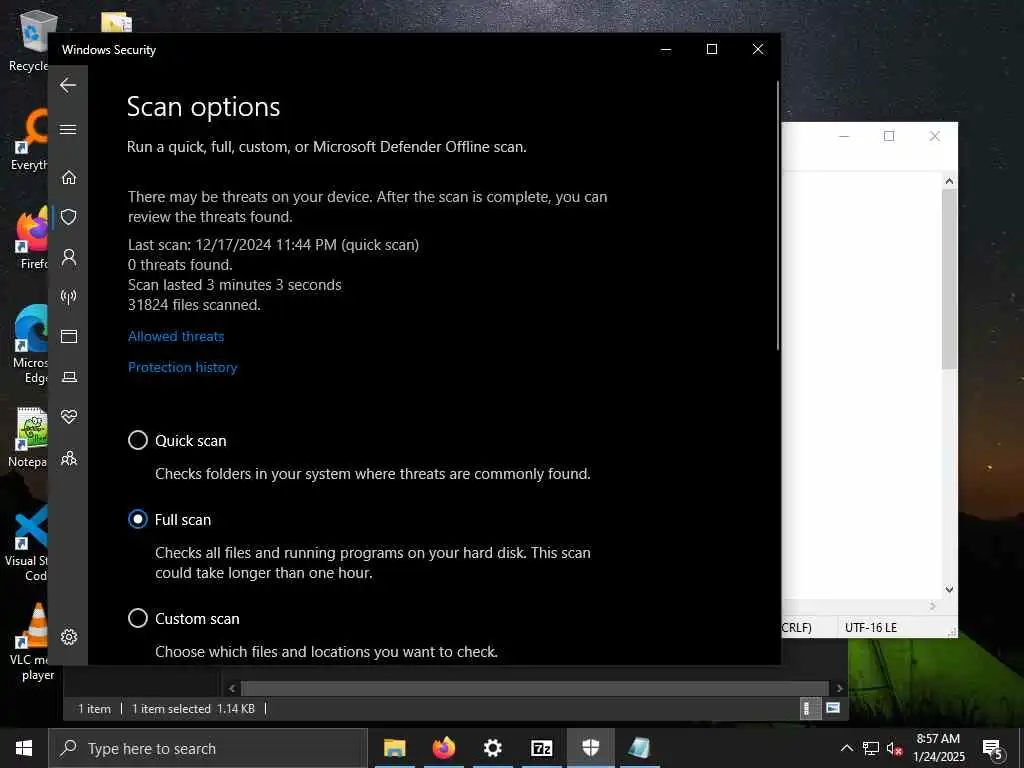1024x768 pixels.
Task: Open the Home sidebar icon
Action: [x=69, y=177]
